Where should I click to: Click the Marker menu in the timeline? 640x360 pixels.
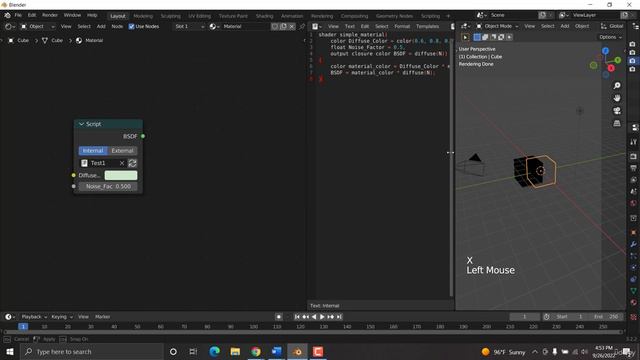tap(102, 317)
